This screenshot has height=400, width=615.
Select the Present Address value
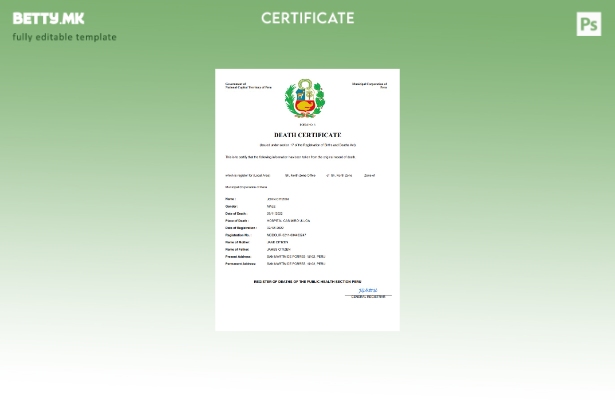click(x=295, y=256)
